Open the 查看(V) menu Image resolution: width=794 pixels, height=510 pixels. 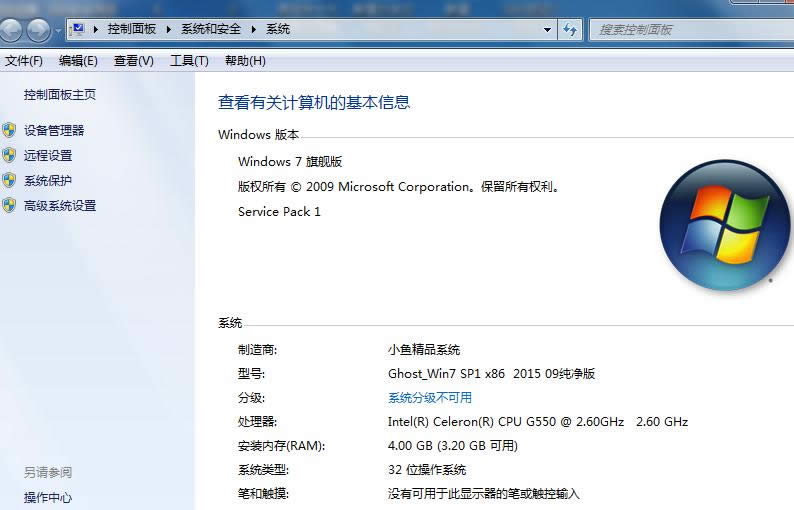pyautogui.click(x=134, y=61)
